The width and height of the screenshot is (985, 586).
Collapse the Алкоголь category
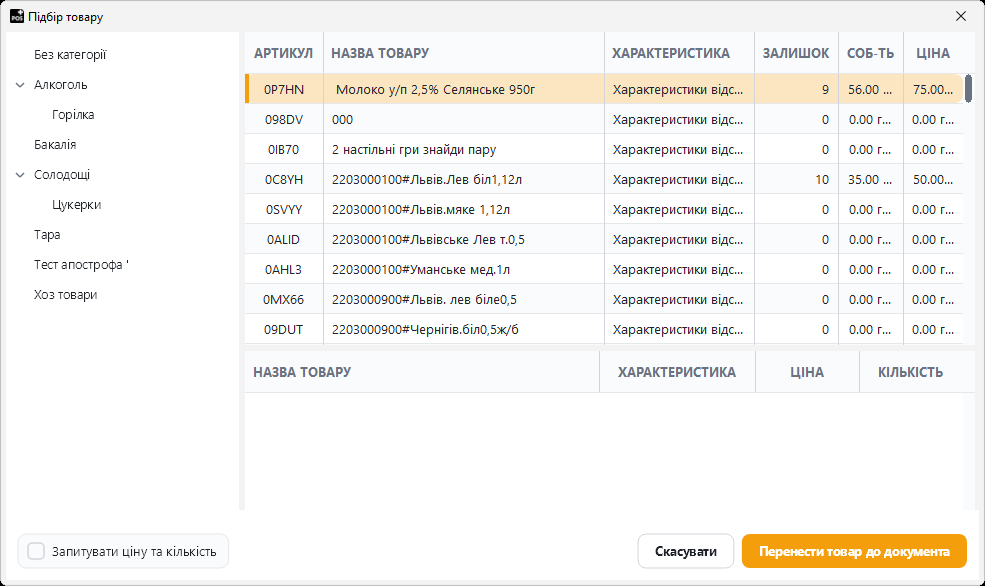(x=20, y=85)
